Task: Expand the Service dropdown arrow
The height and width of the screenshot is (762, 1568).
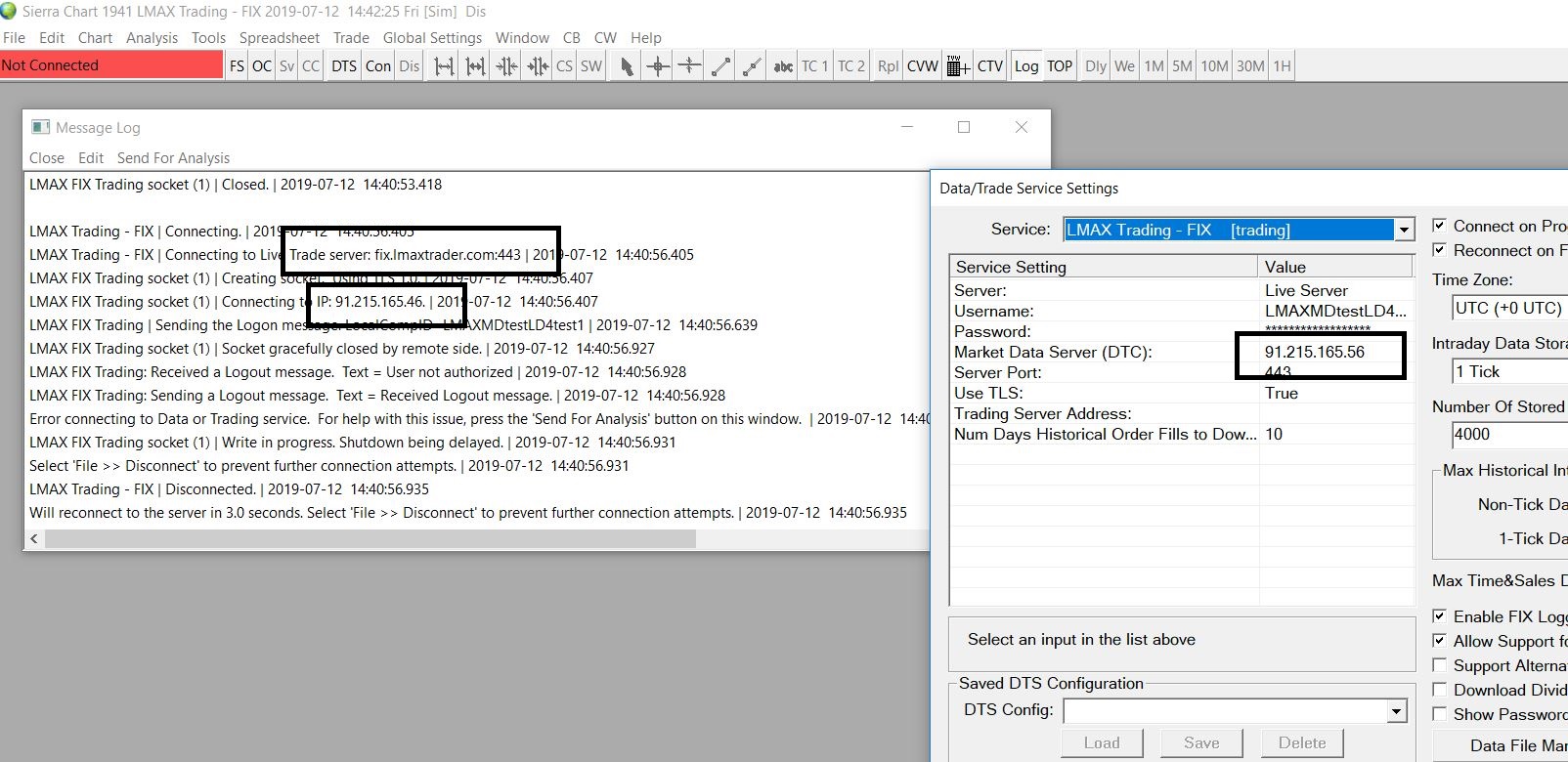Action: 1404,230
